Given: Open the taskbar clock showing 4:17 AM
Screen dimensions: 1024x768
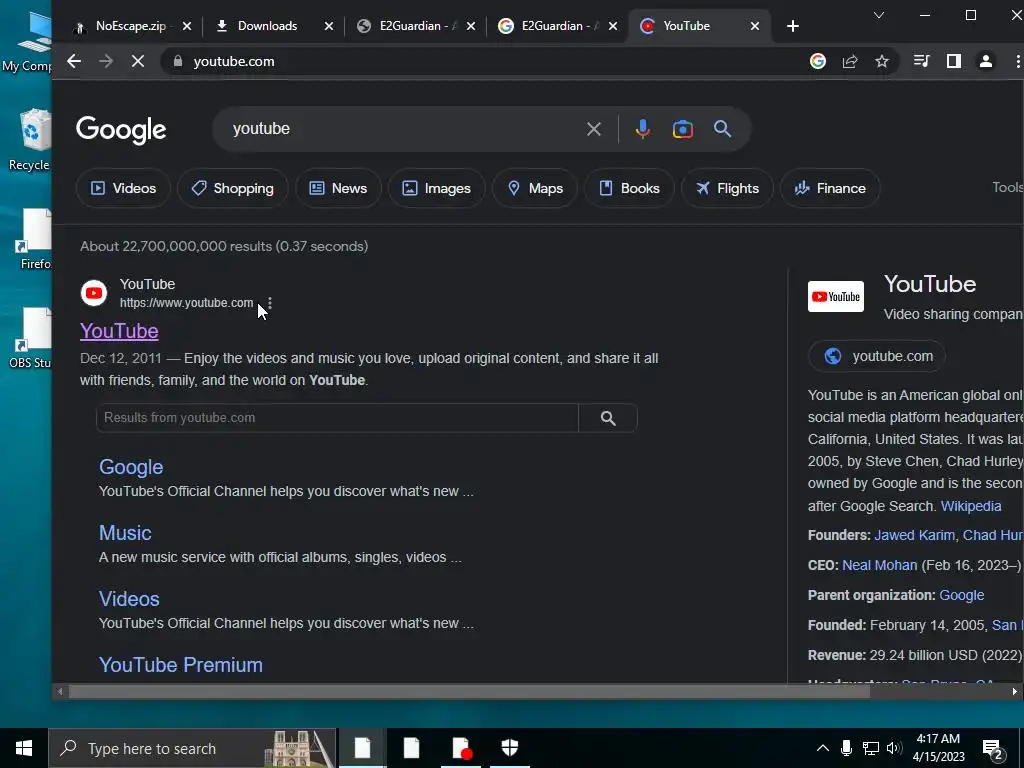Looking at the screenshot, I should click(x=938, y=748).
